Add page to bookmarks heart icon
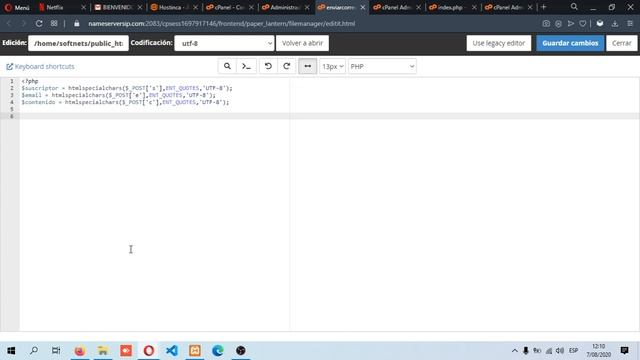Image resolution: width=640 pixels, height=360 pixels. click(583, 24)
